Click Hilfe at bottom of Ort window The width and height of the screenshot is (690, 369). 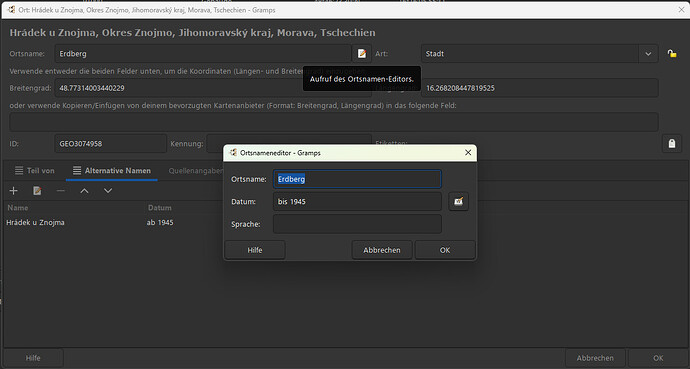pyautogui.click(x=33, y=358)
